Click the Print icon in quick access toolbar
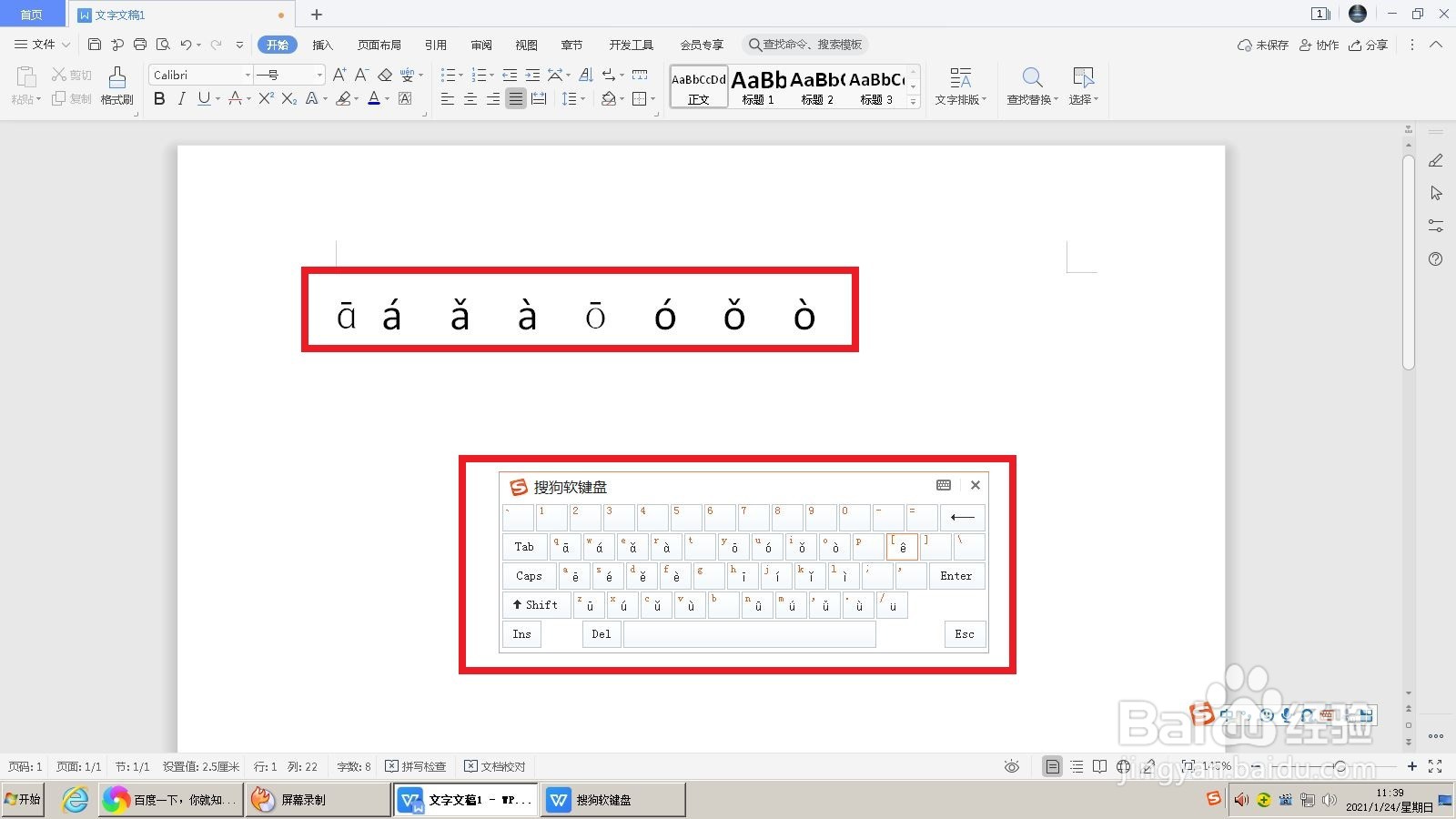 pos(140,44)
